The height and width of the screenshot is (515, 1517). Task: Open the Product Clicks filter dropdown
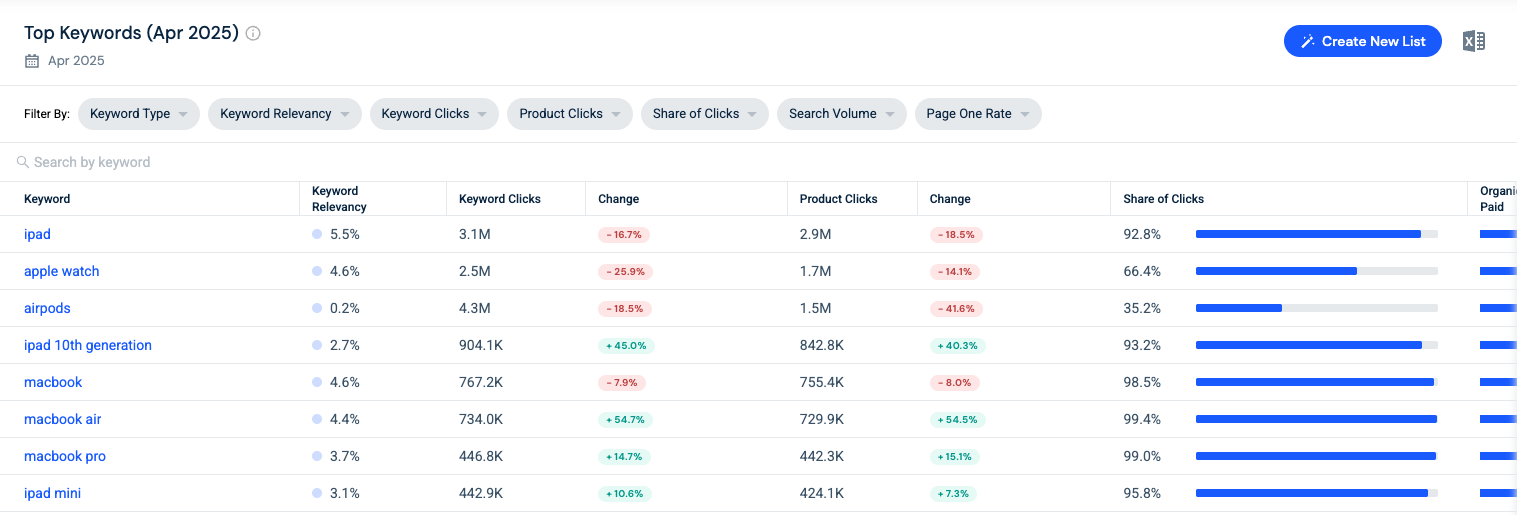click(570, 114)
